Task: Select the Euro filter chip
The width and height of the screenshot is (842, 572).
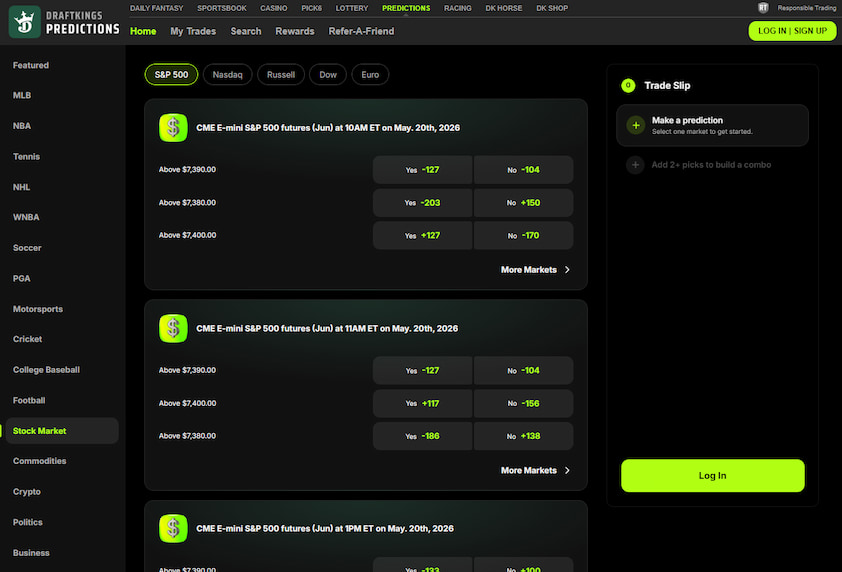Action: [x=370, y=75]
